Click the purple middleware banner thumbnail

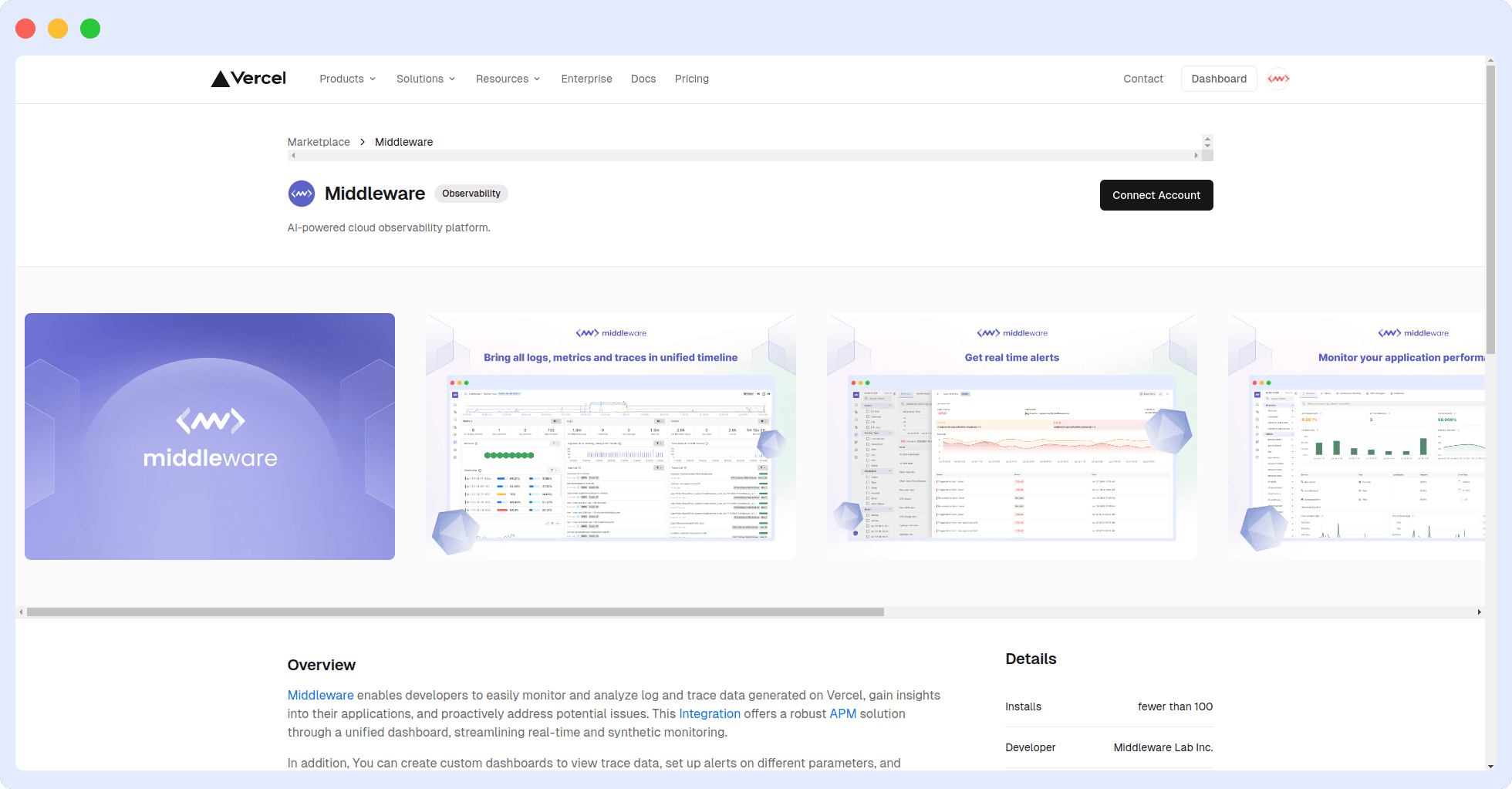[x=209, y=436]
